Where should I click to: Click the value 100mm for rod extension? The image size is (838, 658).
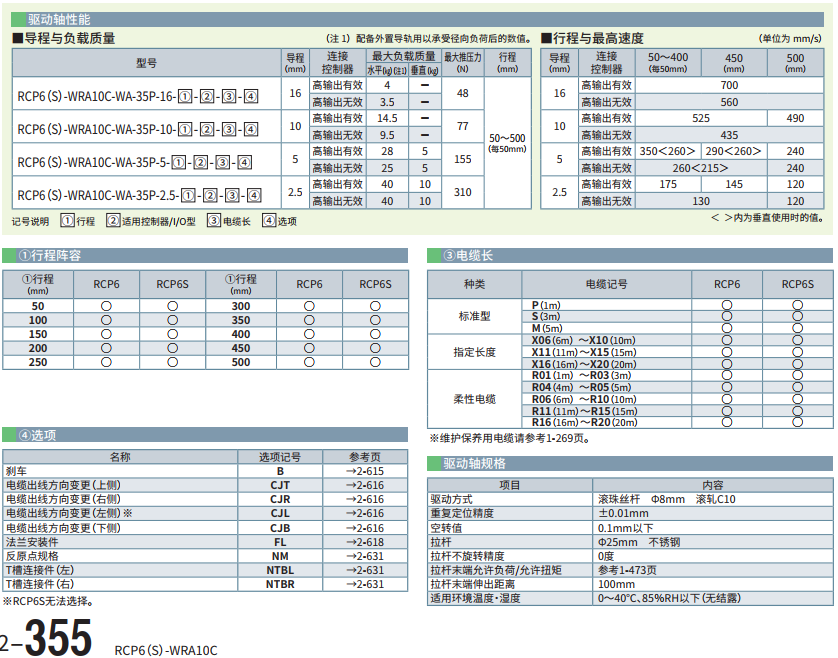pyautogui.click(x=616, y=584)
